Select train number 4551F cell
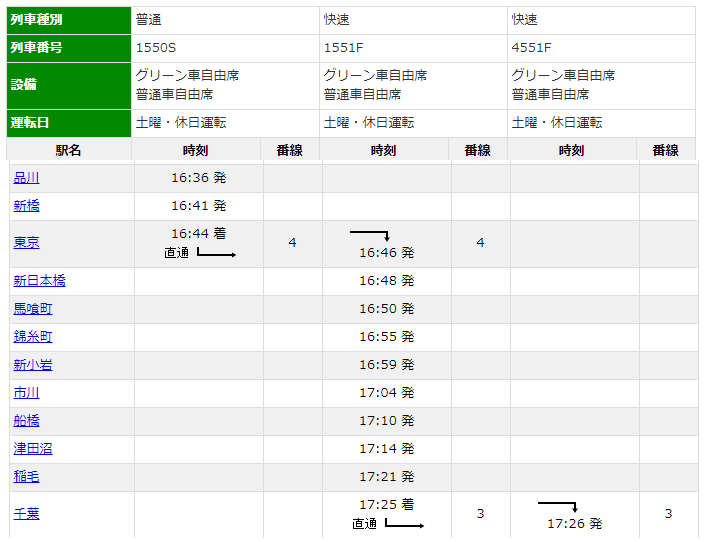The height and width of the screenshot is (542, 708). 601,48
